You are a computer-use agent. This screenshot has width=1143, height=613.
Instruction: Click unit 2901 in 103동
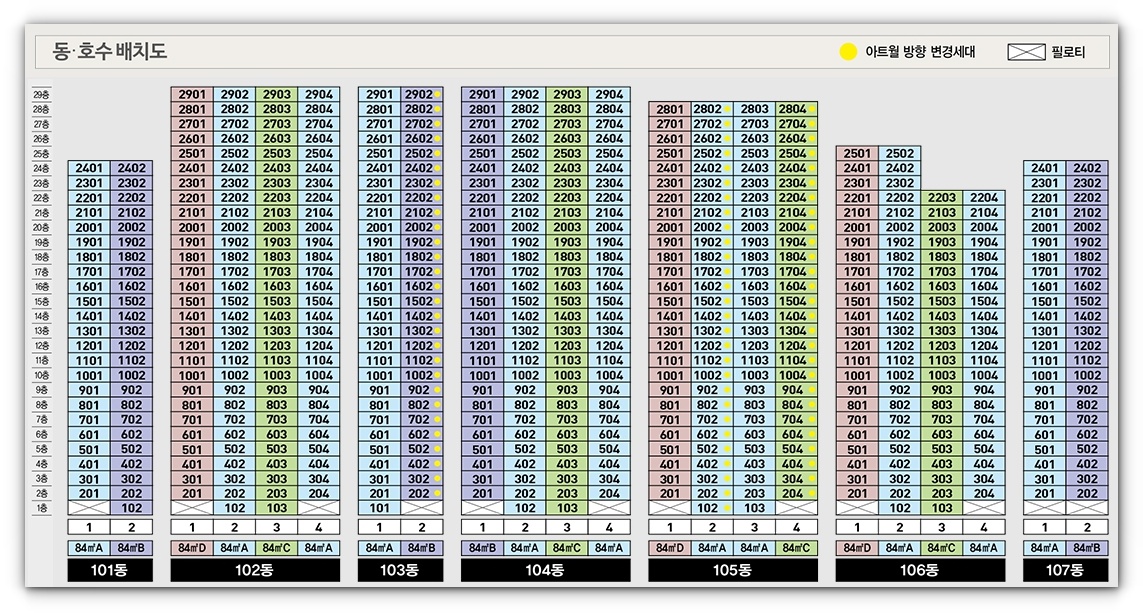pyautogui.click(x=379, y=95)
